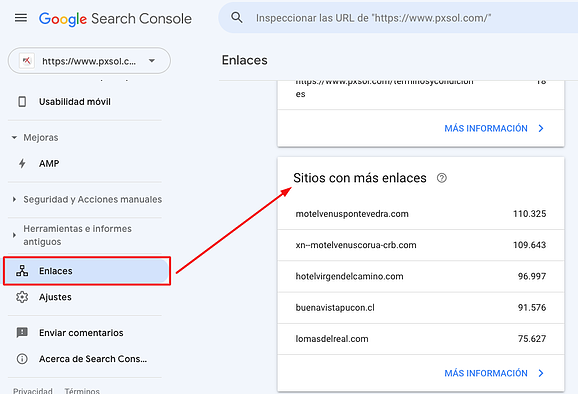Click help icon beside Sitios con más enlaces
This screenshot has height=394, width=578.
coord(442,178)
